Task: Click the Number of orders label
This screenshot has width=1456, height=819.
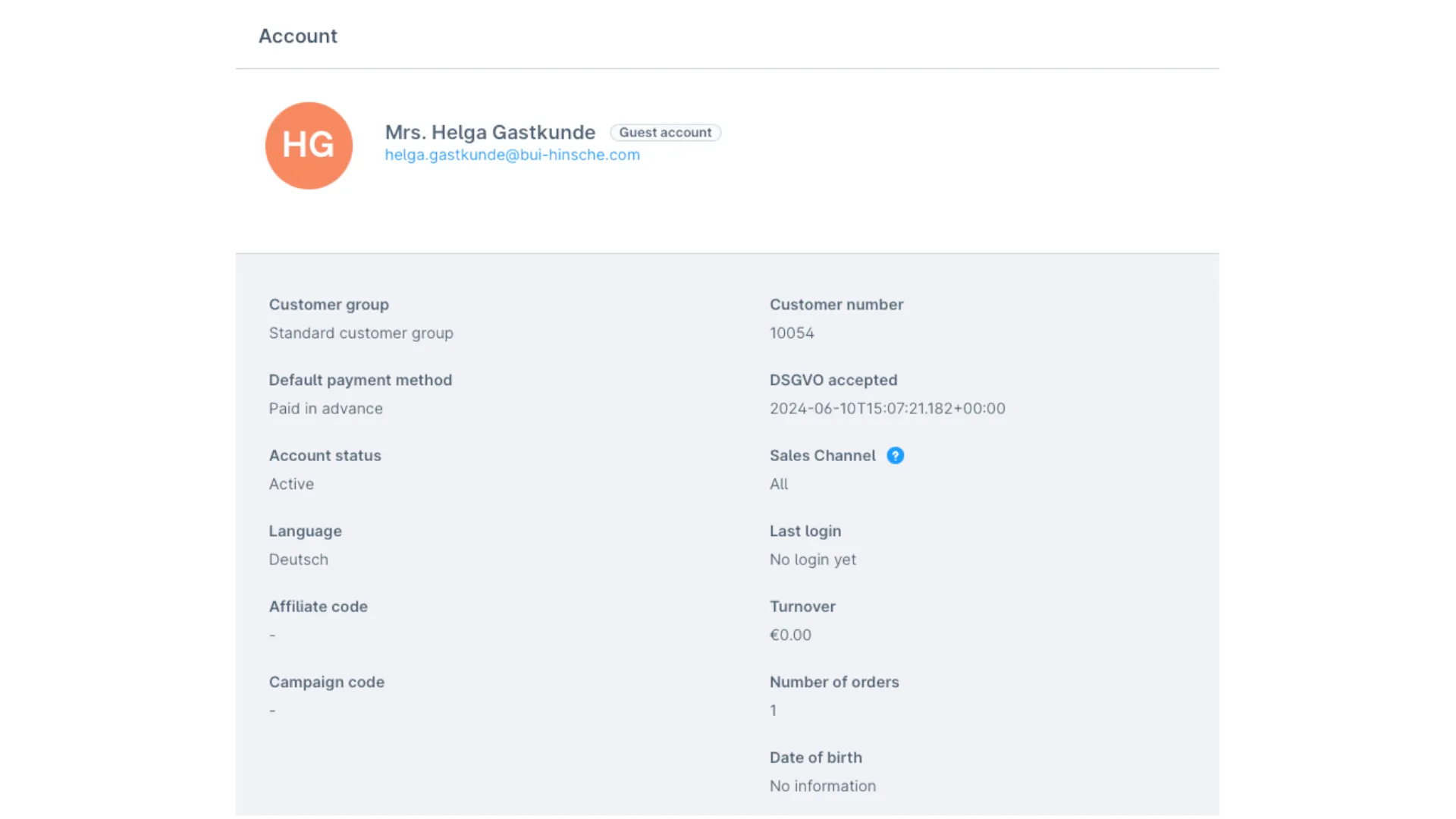Action: click(834, 682)
